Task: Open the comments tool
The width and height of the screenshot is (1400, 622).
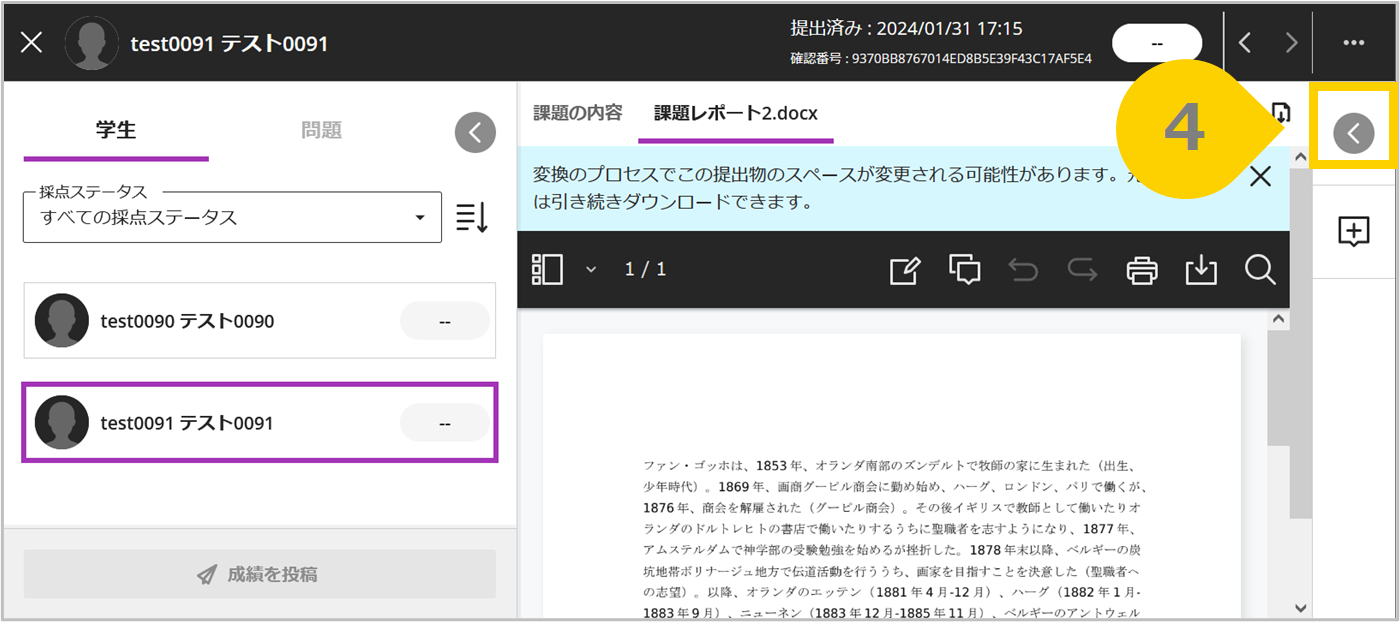Action: (x=965, y=270)
